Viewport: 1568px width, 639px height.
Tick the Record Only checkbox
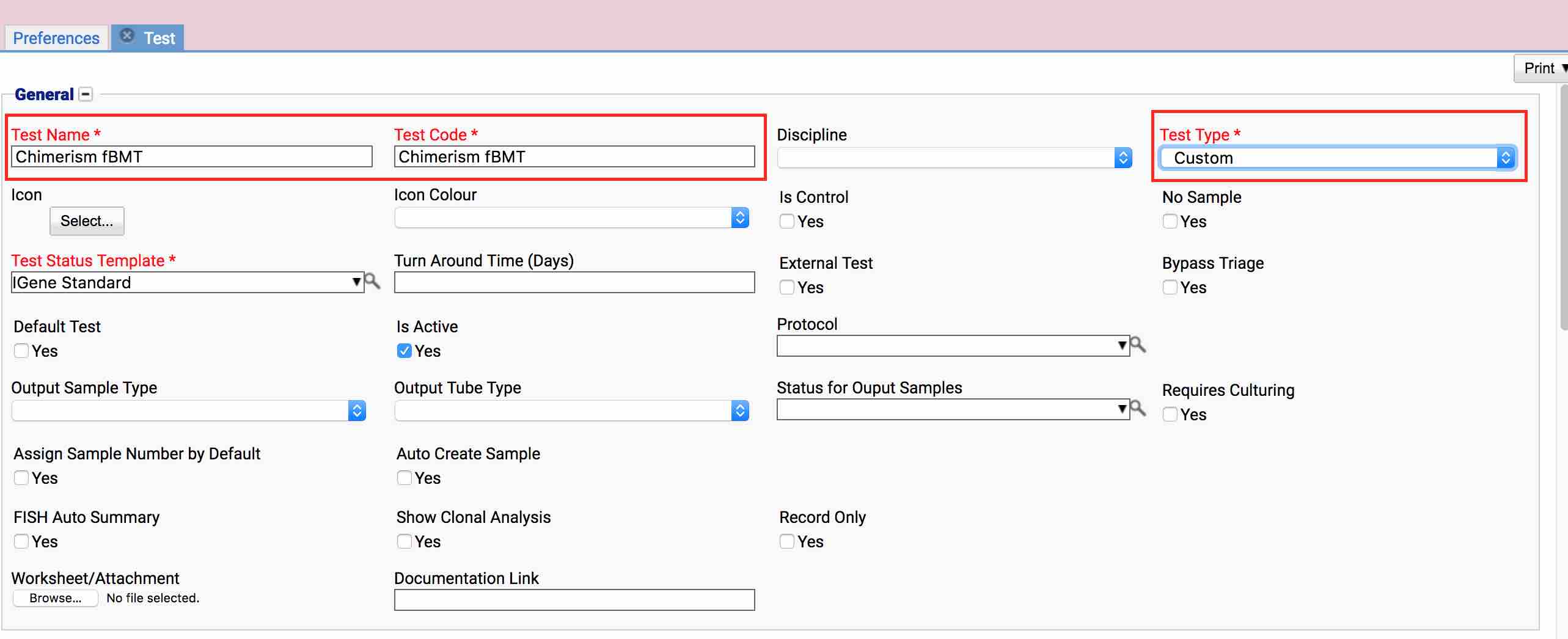click(787, 541)
